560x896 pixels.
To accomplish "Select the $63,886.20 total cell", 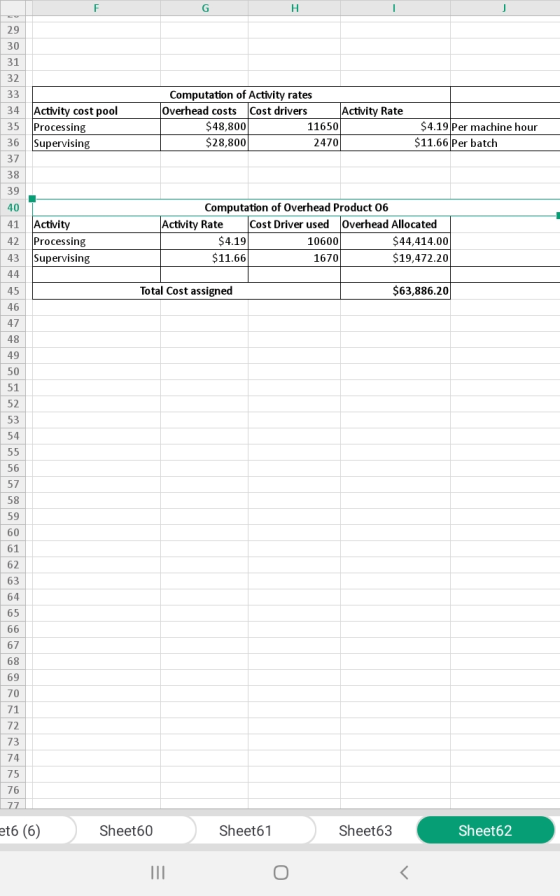I will [395, 291].
